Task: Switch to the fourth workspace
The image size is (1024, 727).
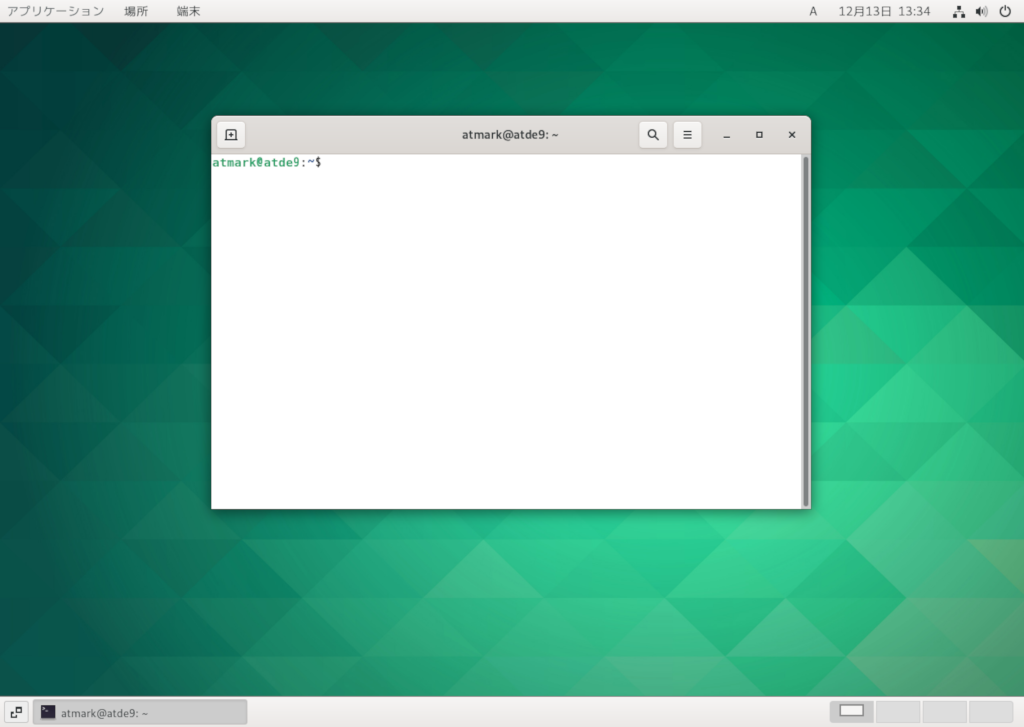Action: pyautogui.click(x=990, y=711)
